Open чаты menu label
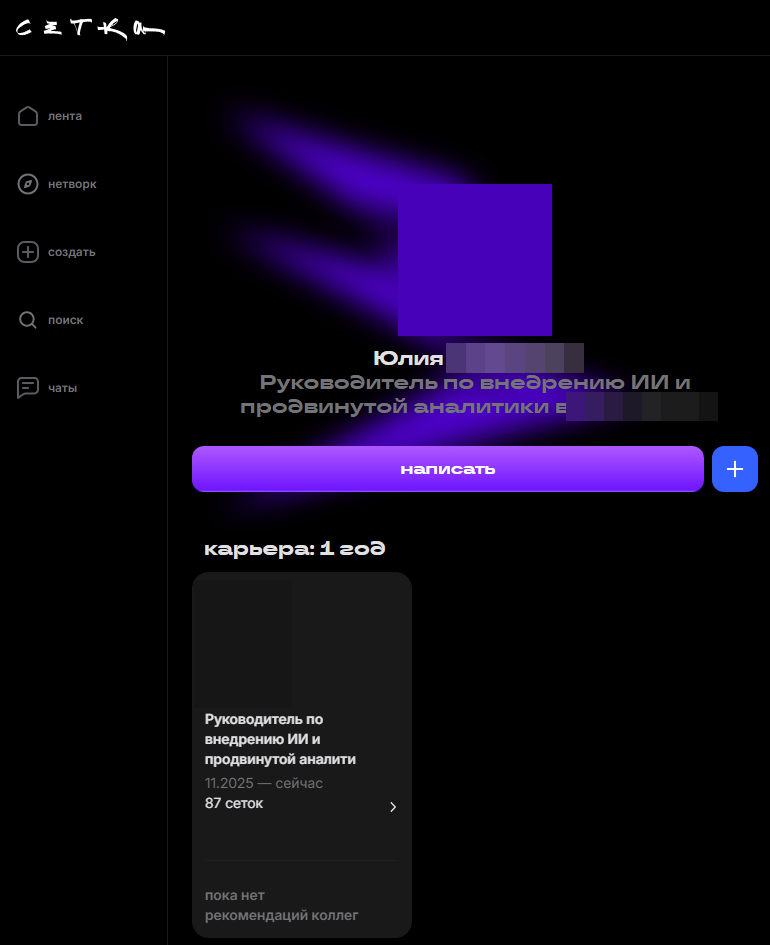Image resolution: width=770 pixels, height=945 pixels. pyautogui.click(x=63, y=389)
